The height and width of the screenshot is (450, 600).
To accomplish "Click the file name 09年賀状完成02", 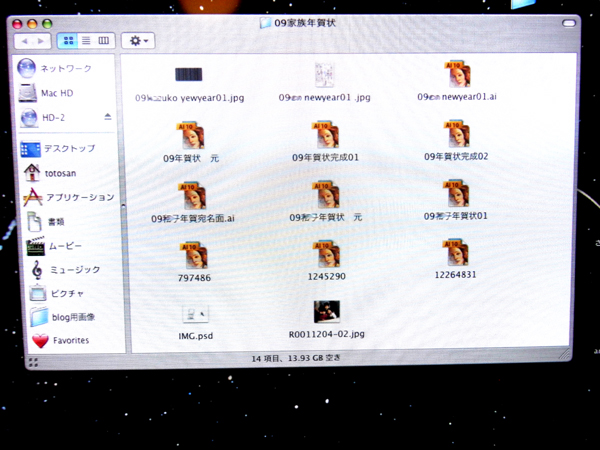I will click(456, 156).
